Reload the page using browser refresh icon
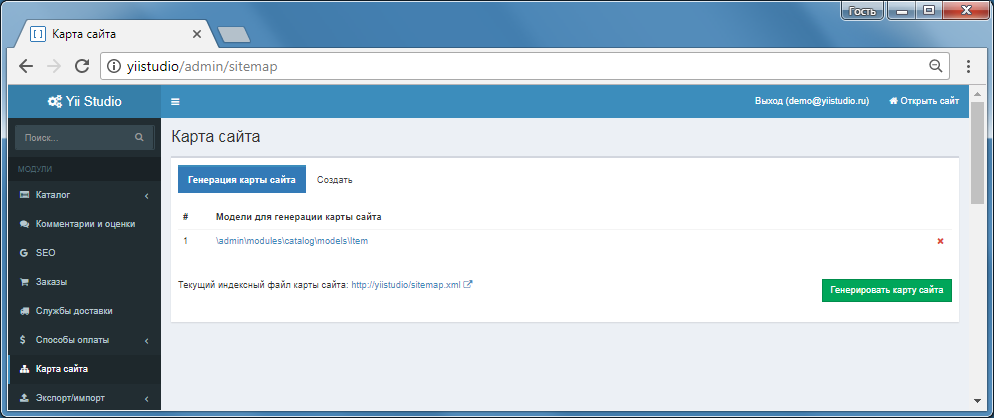Screen dimensions: 994x418 (82, 66)
